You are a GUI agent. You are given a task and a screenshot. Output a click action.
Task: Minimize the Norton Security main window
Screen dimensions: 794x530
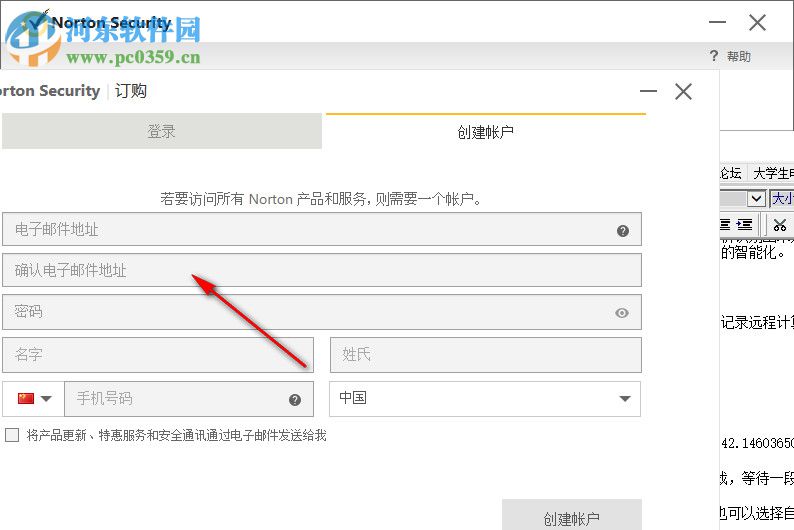(x=717, y=22)
